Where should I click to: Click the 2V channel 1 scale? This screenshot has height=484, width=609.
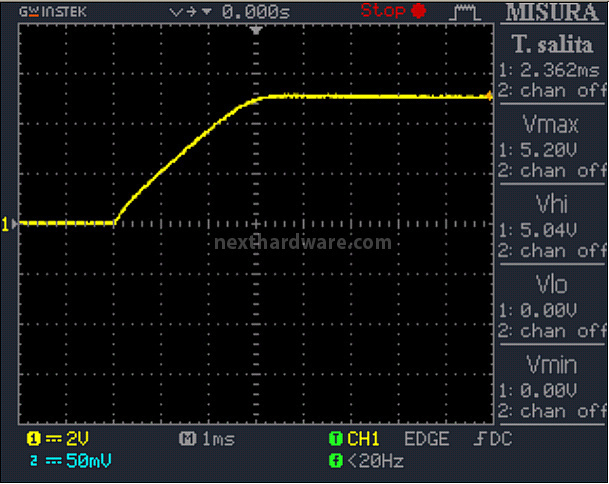(x=77, y=439)
